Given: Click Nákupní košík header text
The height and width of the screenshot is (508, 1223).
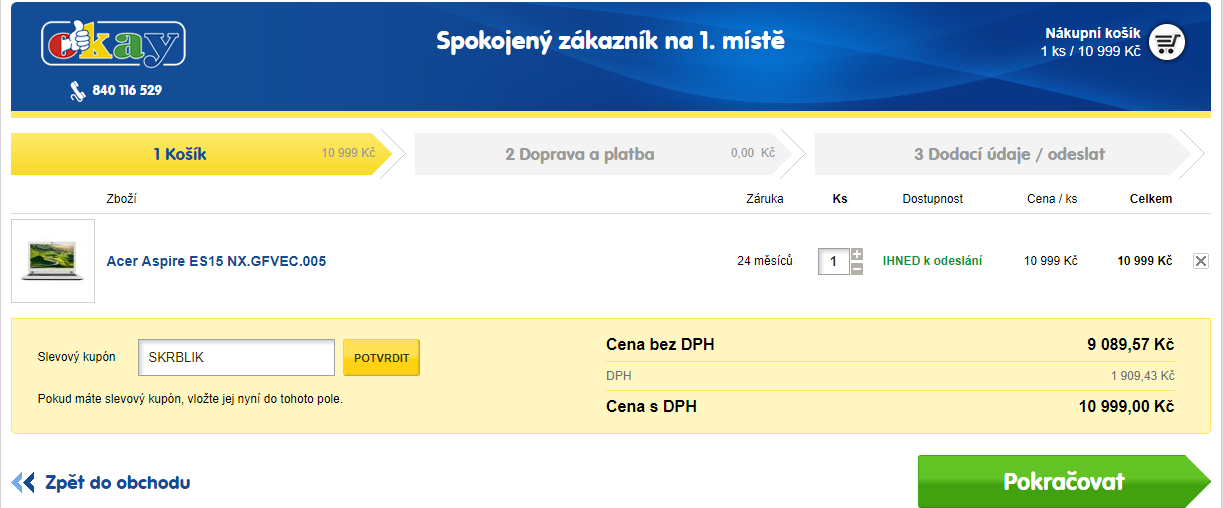Looking at the screenshot, I should pyautogui.click(x=1093, y=33).
